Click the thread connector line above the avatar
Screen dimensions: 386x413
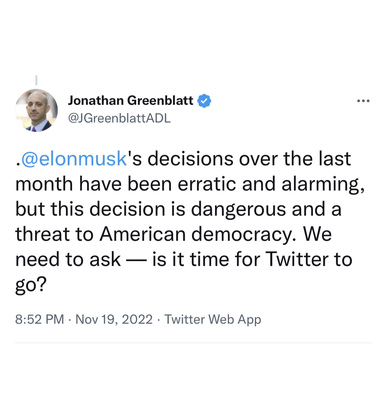point(36,80)
